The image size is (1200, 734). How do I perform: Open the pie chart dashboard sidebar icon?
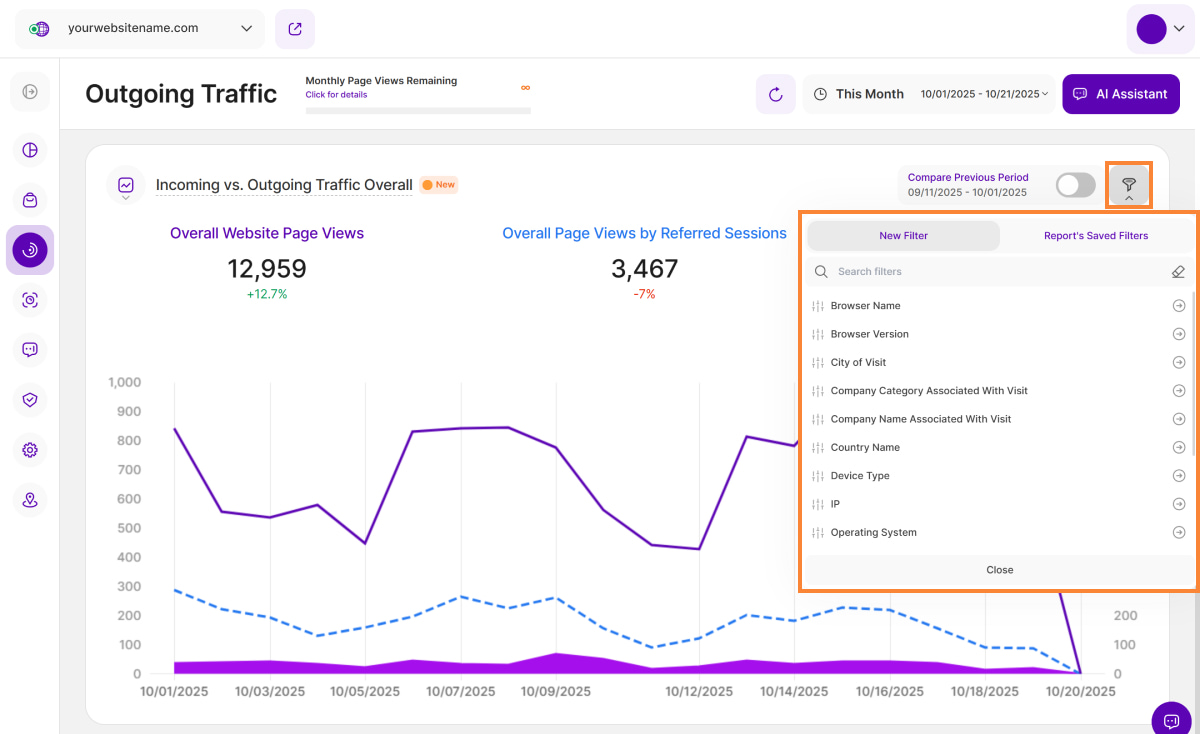30,150
